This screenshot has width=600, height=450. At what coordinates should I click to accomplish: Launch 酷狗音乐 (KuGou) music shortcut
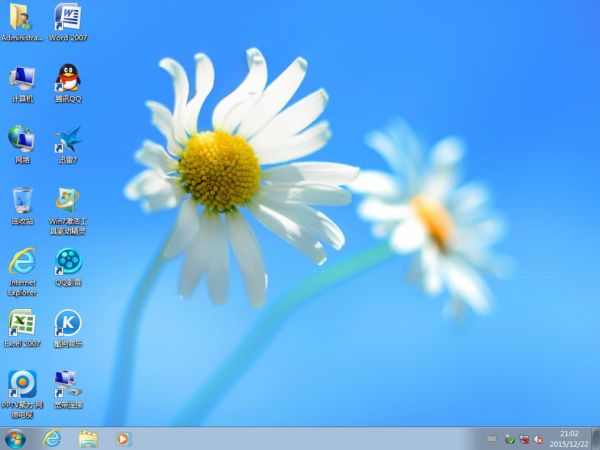(68, 323)
